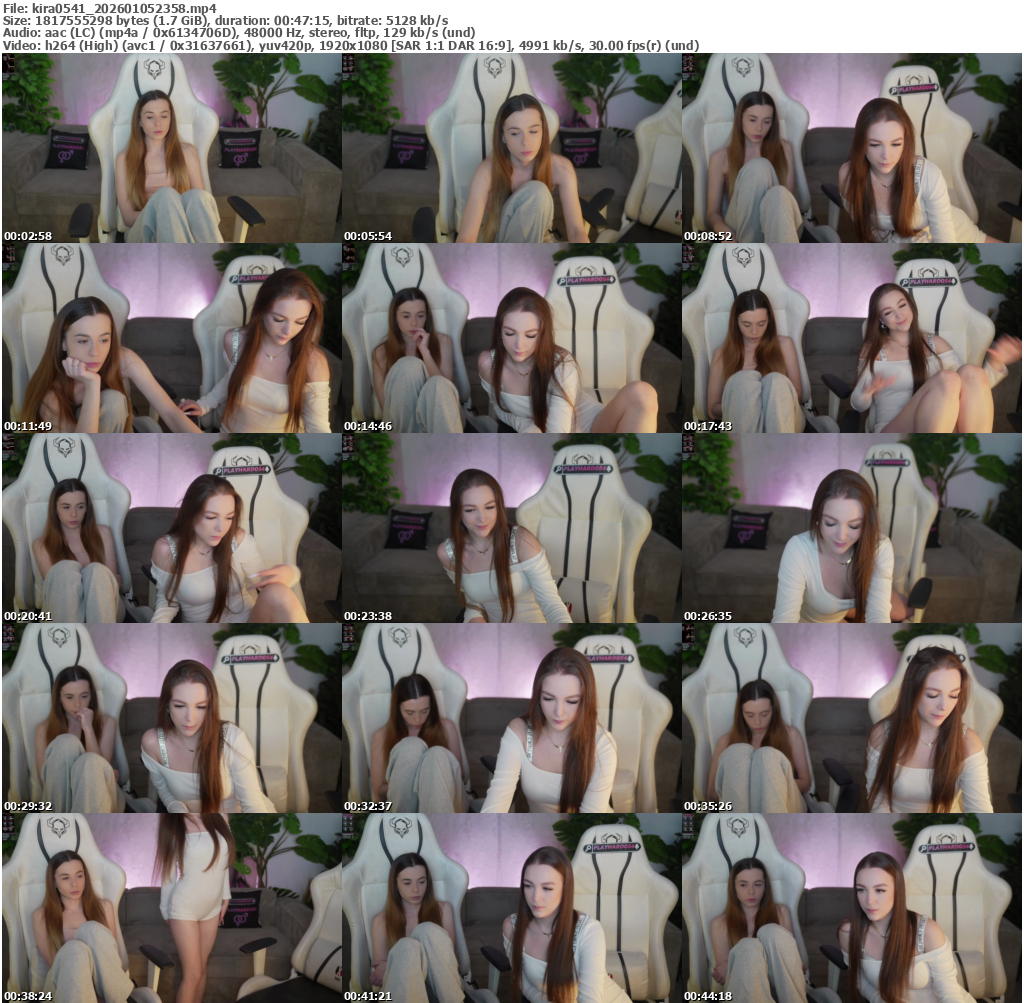Click the file name kira0541_202601052358.mp4
Viewport: 1024px width, 1003px height.
tap(124, 8)
